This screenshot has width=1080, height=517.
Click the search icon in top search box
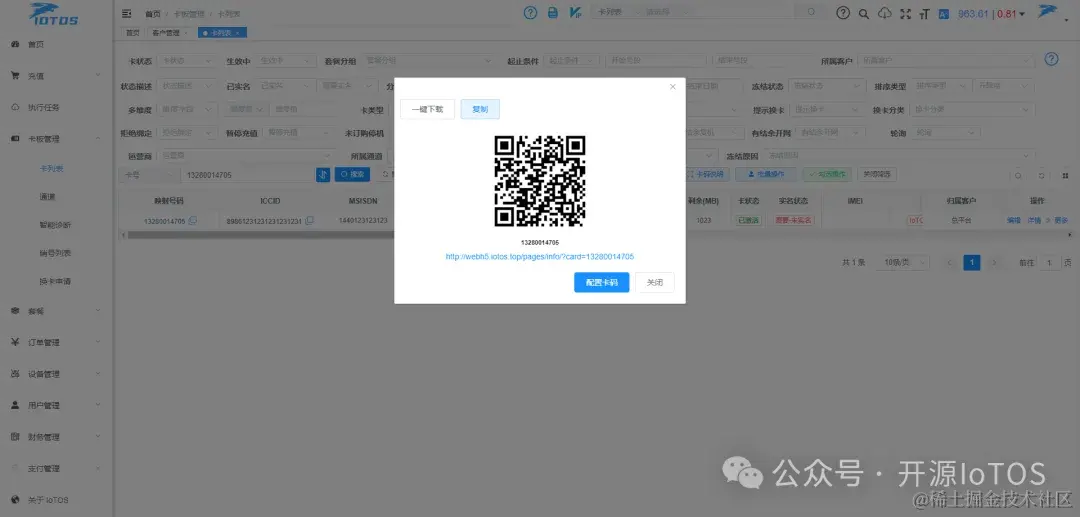[x=811, y=12]
